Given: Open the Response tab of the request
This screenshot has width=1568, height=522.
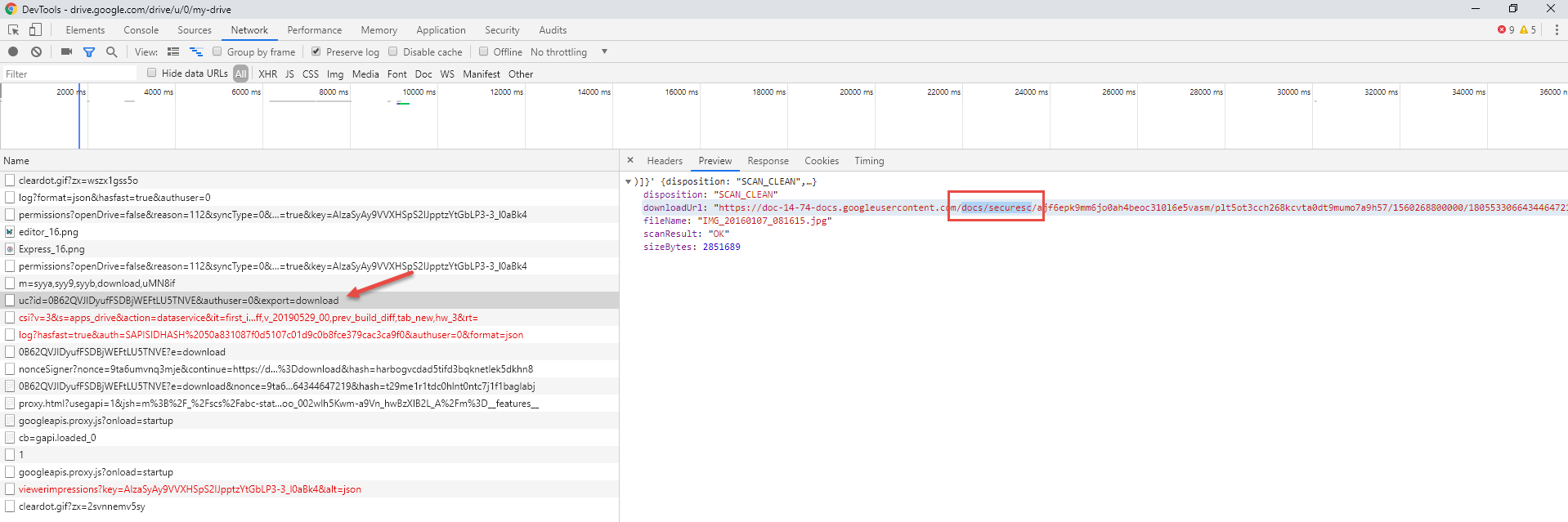Looking at the screenshot, I should [x=768, y=161].
